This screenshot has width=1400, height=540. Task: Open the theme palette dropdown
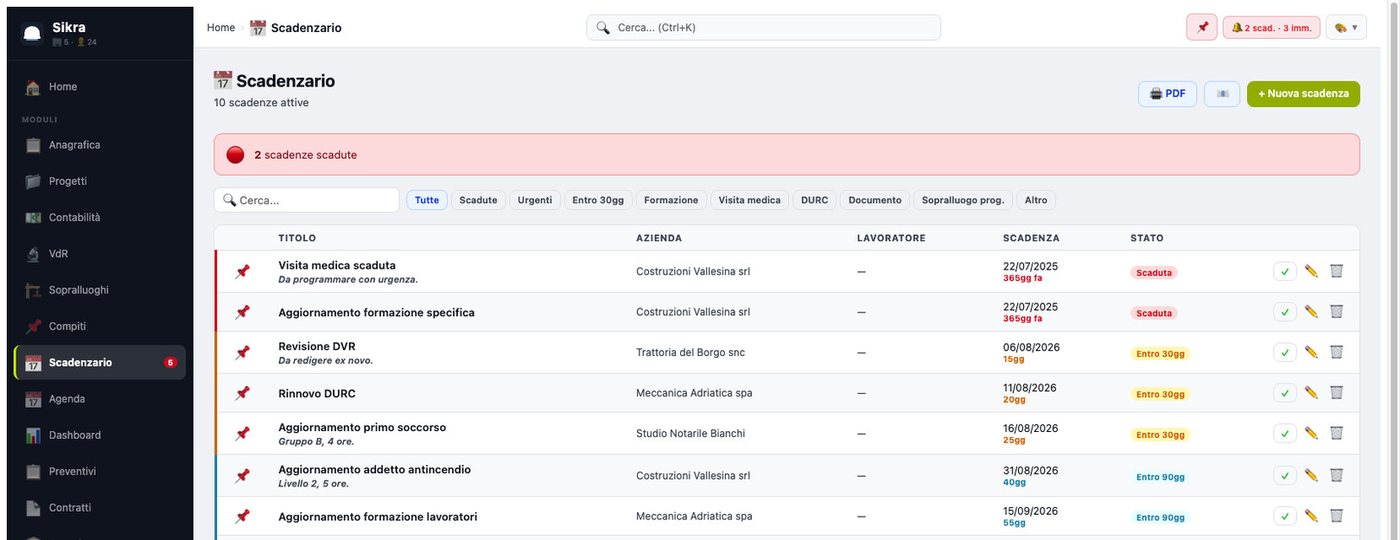pyautogui.click(x=1346, y=27)
